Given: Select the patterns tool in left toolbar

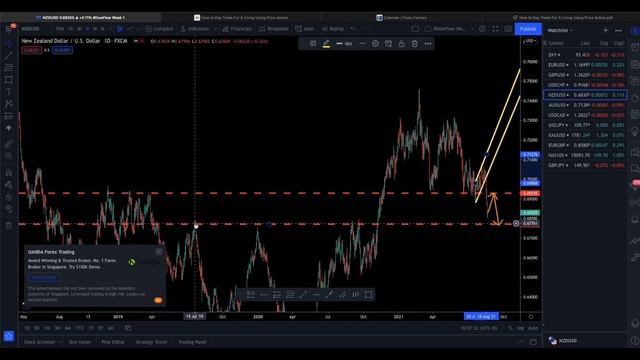Looking at the screenshot, I should pyautogui.click(x=9, y=104).
